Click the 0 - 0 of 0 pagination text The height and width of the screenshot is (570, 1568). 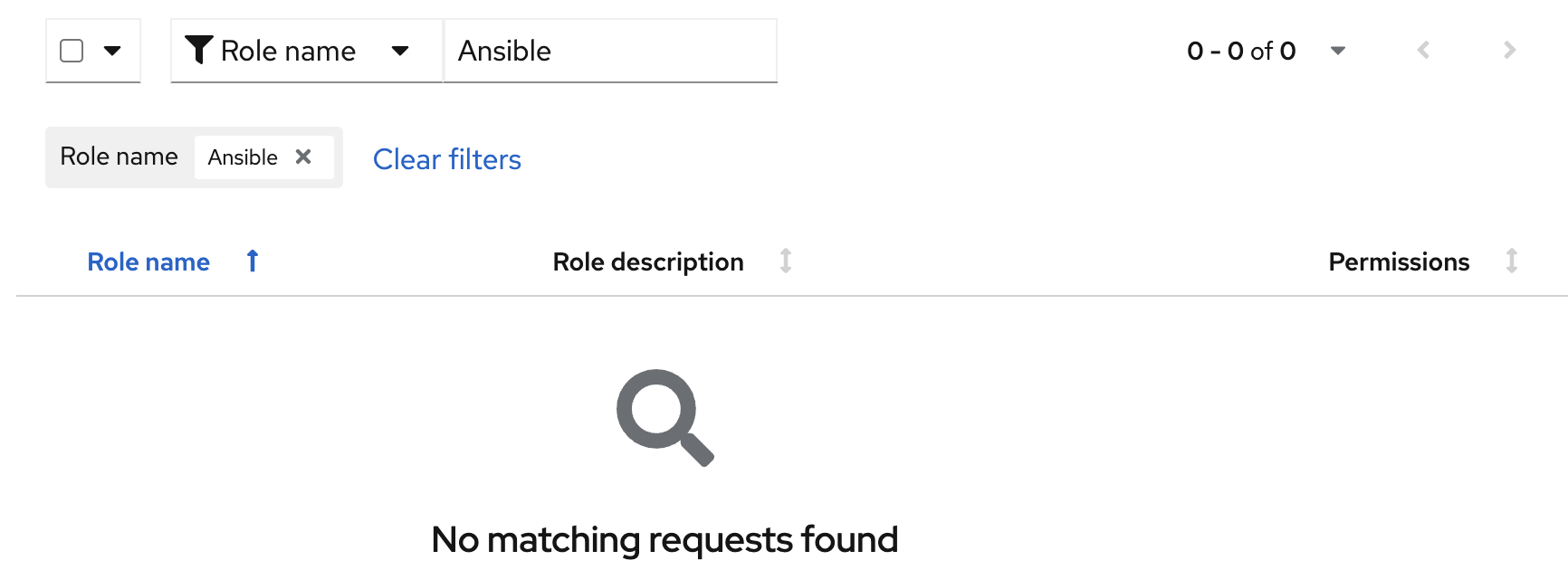(1241, 51)
